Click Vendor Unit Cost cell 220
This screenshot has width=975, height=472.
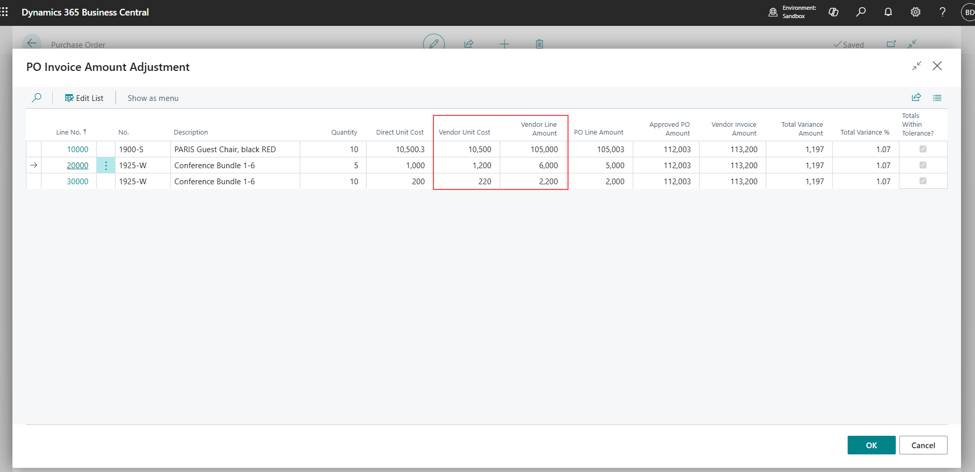click(466, 182)
